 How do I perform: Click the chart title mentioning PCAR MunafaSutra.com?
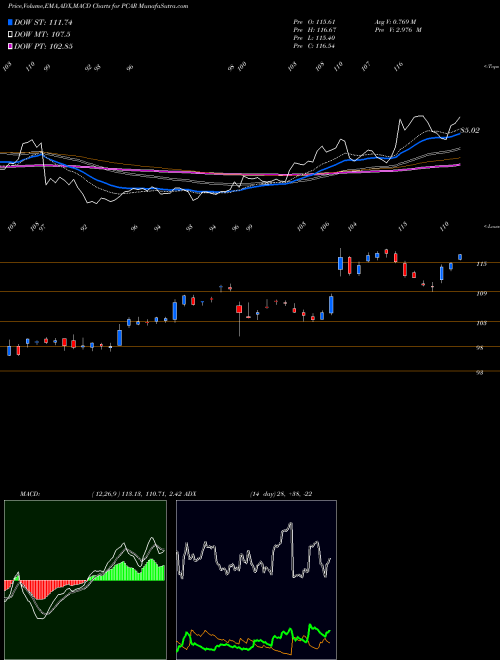[98, 6]
